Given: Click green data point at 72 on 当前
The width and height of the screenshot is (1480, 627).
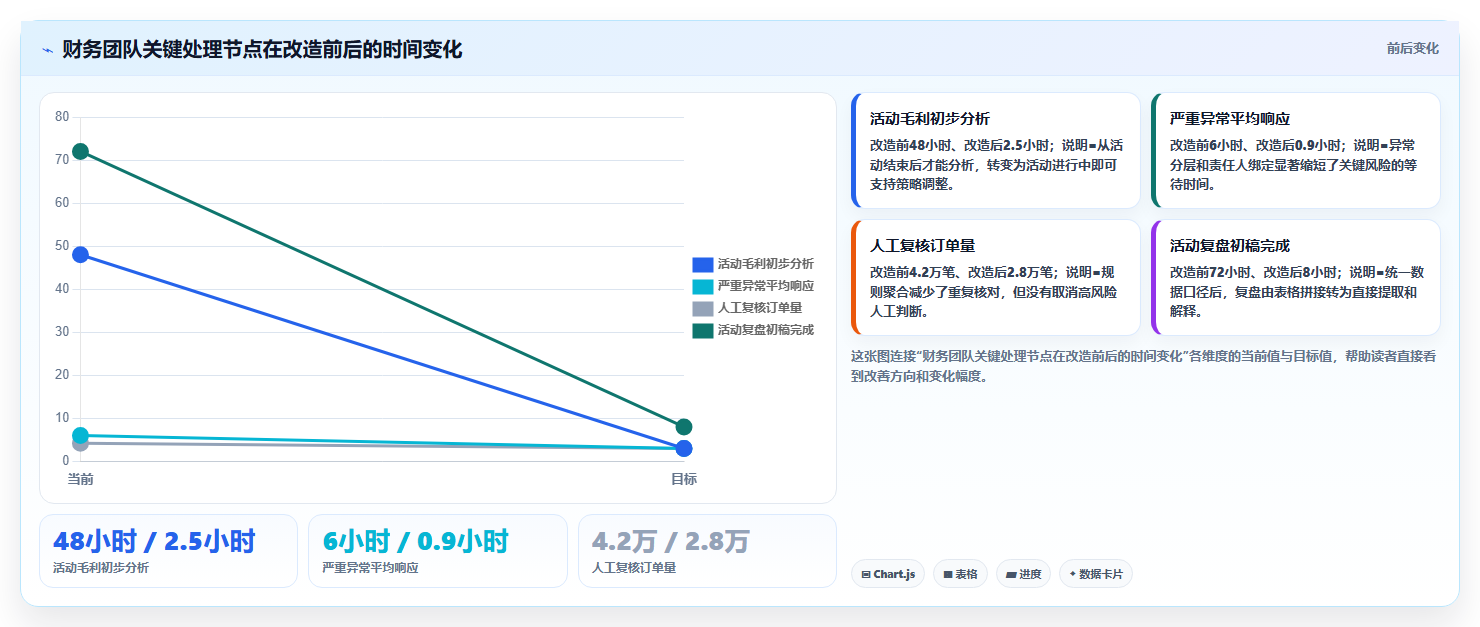Looking at the screenshot, I should [x=80, y=151].
